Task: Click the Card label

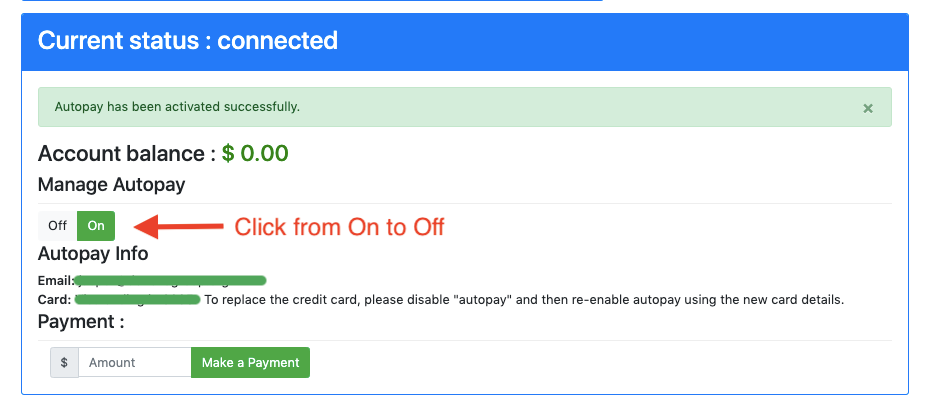Action: 54,299
